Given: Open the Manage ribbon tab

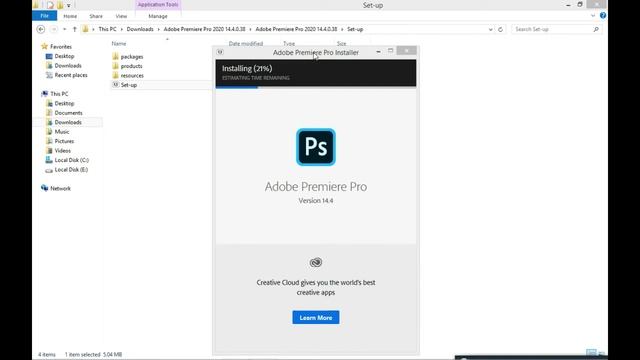Looking at the screenshot, I should click(x=158, y=16).
